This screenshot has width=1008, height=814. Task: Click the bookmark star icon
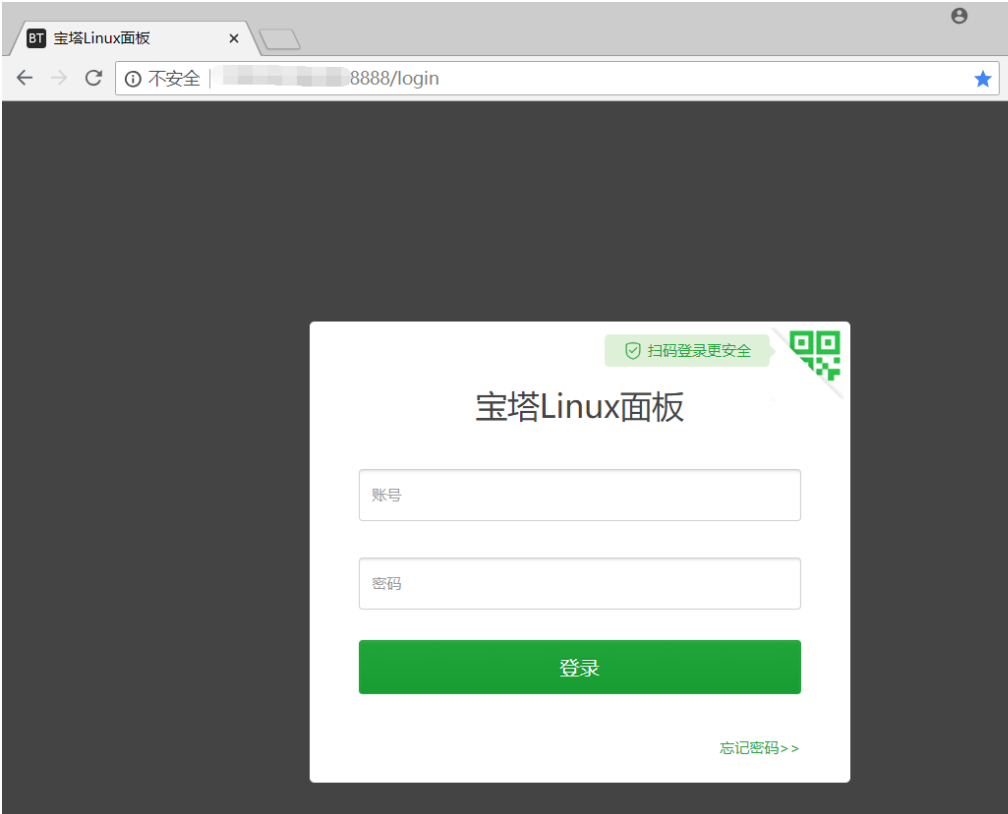(981, 78)
